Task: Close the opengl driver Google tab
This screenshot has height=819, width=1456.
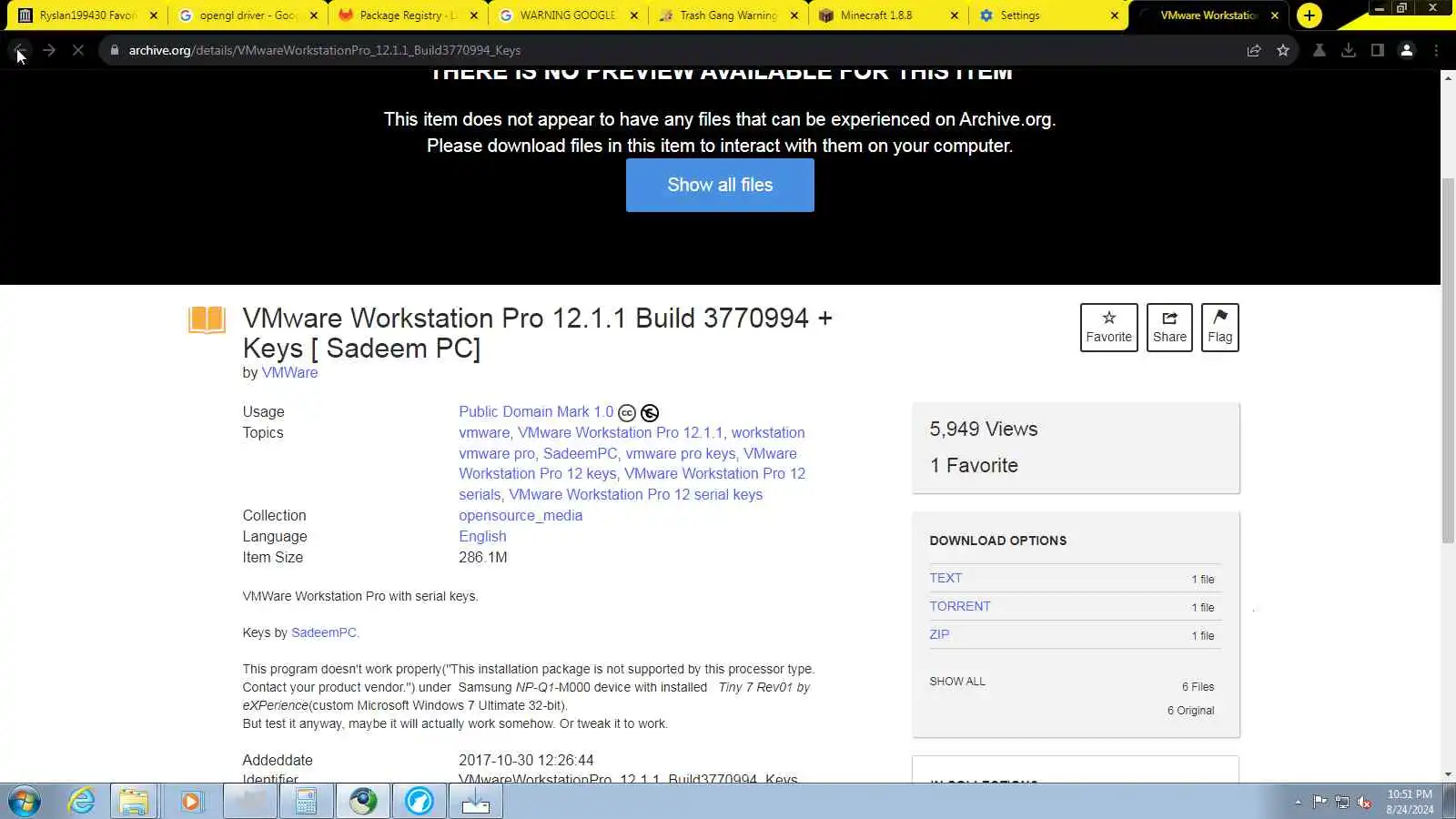Action: pos(314,15)
